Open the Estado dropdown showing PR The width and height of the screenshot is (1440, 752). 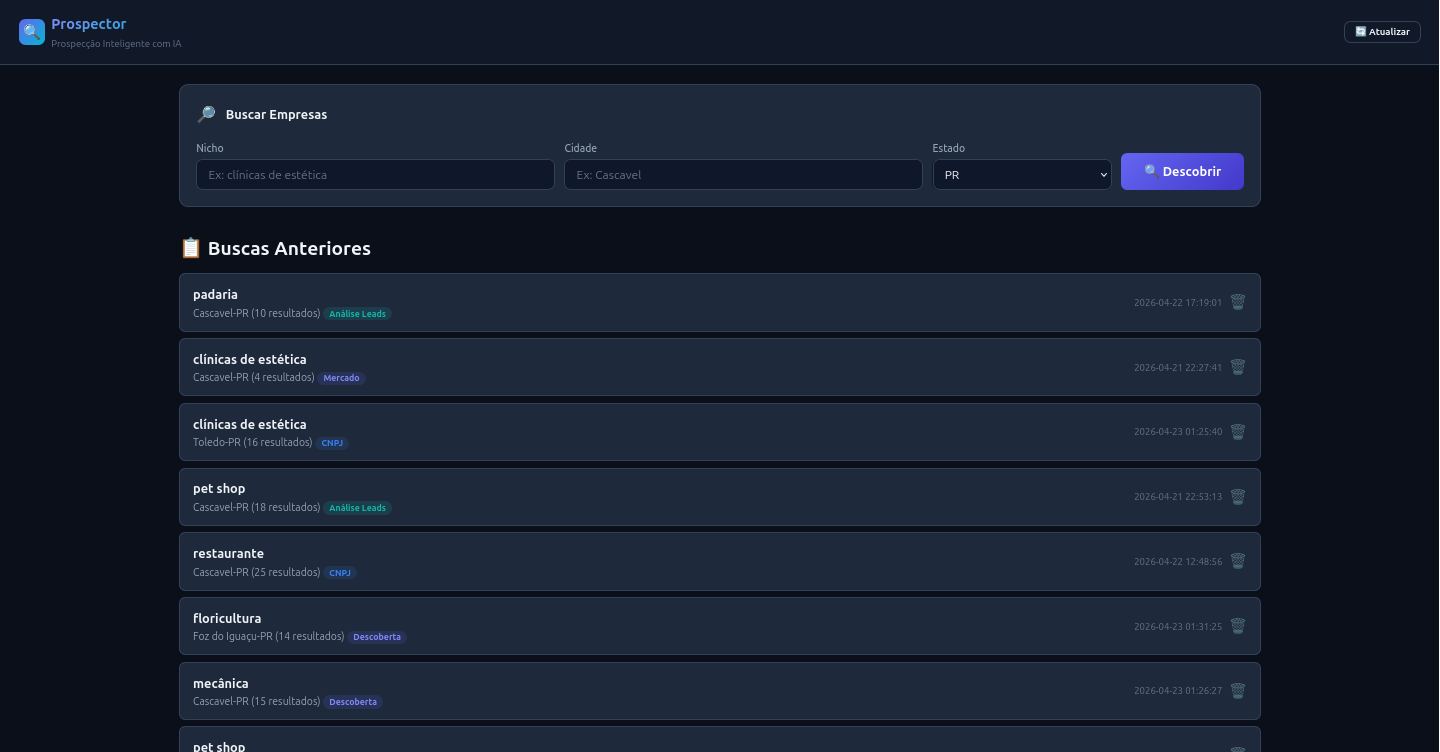(1022, 174)
